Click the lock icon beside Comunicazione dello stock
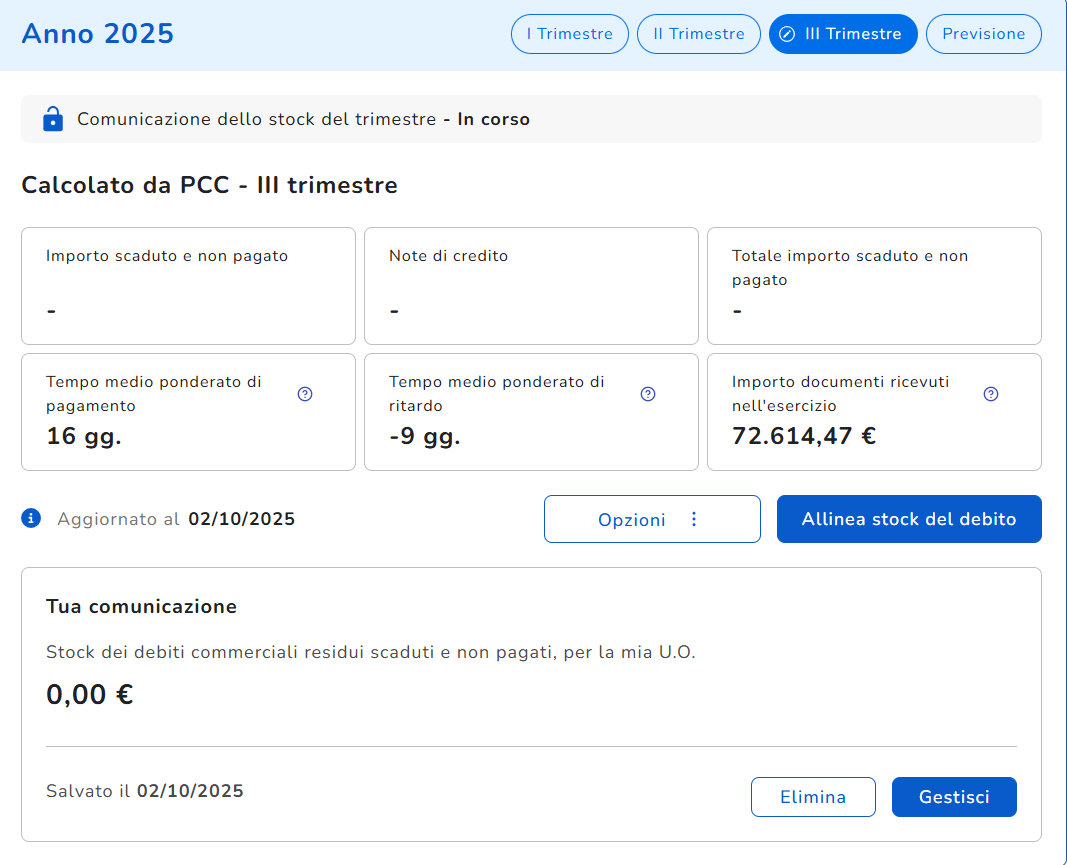Viewport: 1067px width, 865px height. (52, 119)
